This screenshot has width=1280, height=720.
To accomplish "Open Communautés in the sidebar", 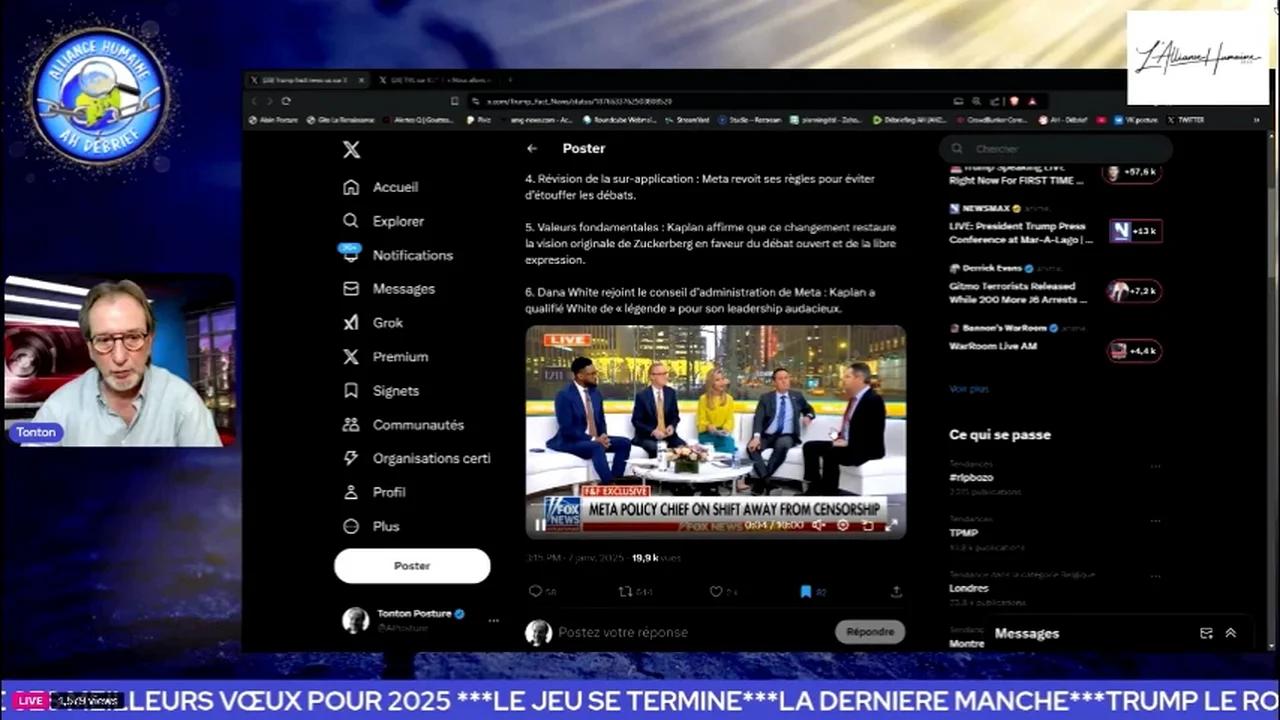I will (418, 424).
